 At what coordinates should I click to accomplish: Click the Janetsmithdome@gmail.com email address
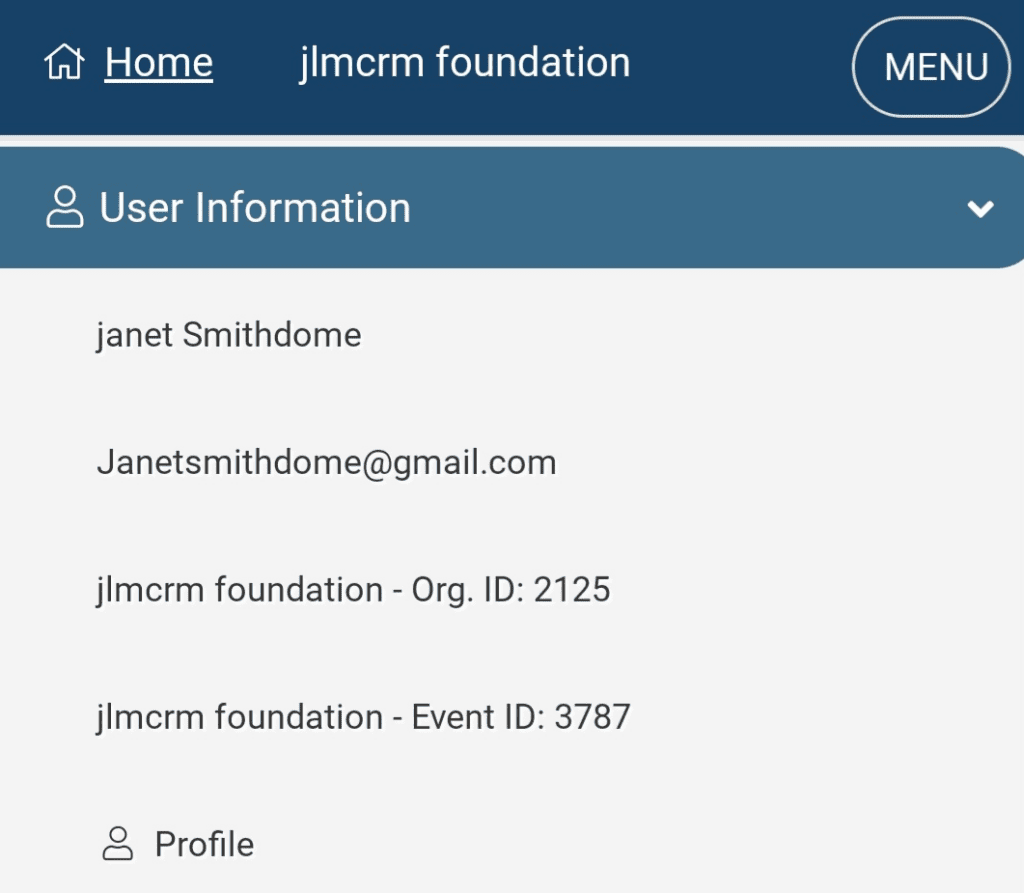[x=326, y=462]
